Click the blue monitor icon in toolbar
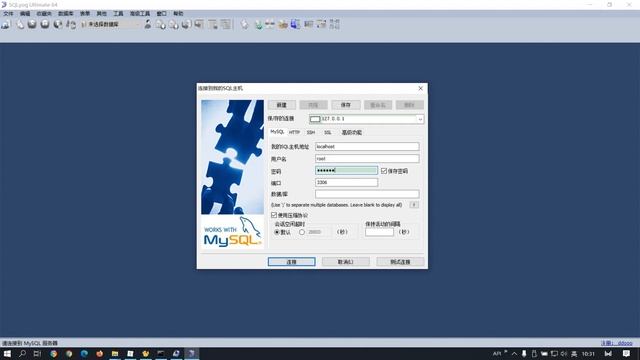This screenshot has width=640, height=360. (x=295, y=24)
